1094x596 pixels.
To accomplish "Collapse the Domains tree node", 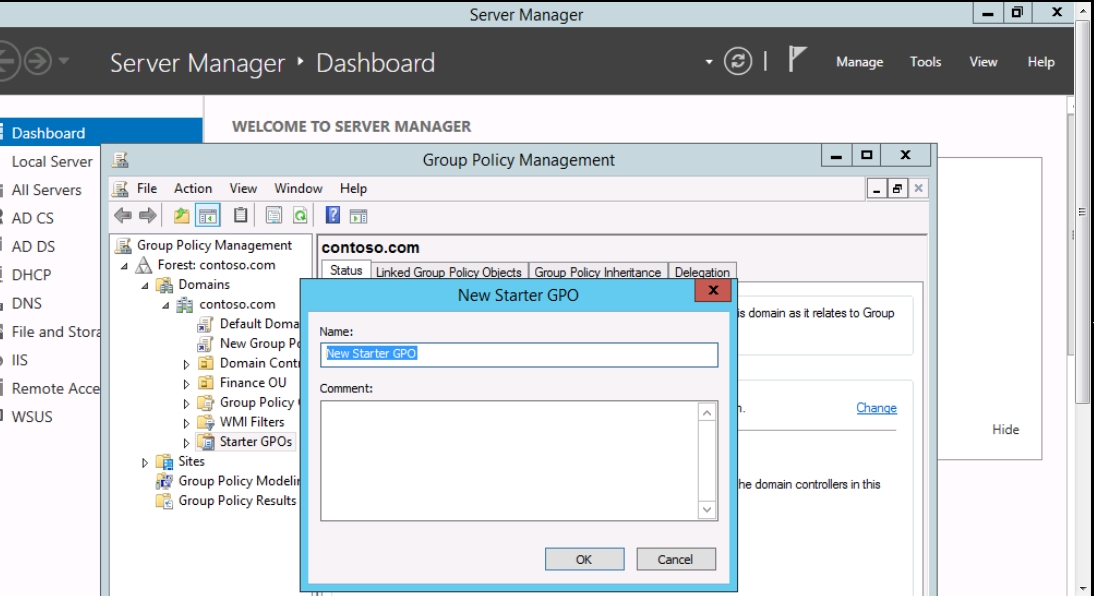I will click(145, 285).
